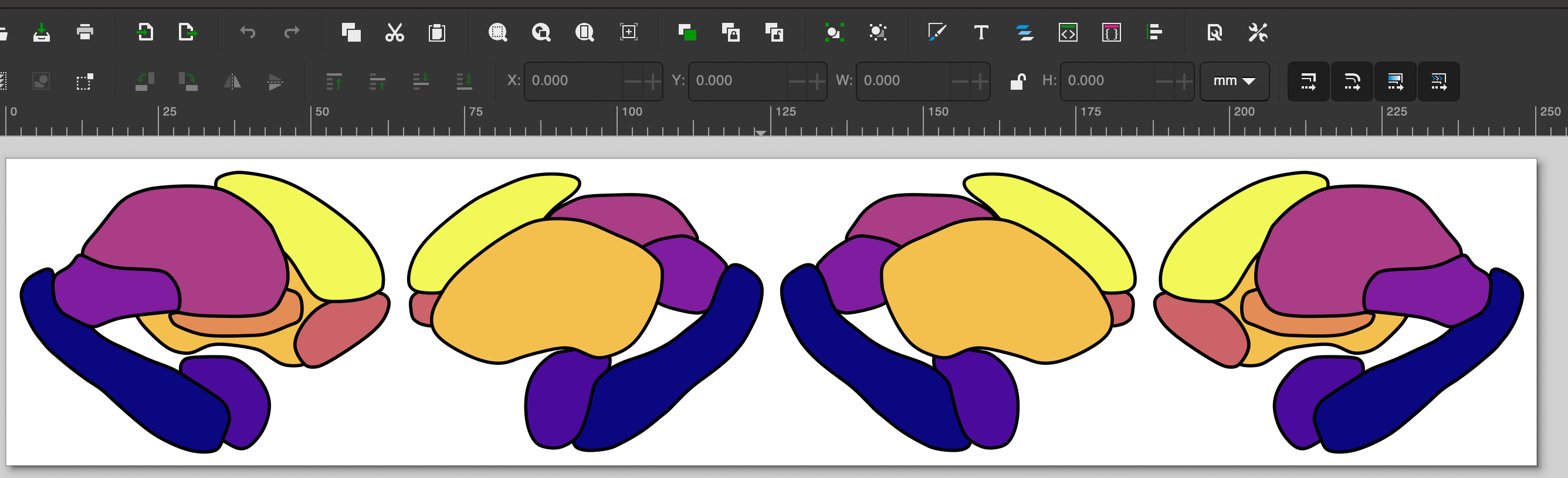Toggle scale rounded corners option
The width and height of the screenshot is (1568, 478).
coord(1352,81)
